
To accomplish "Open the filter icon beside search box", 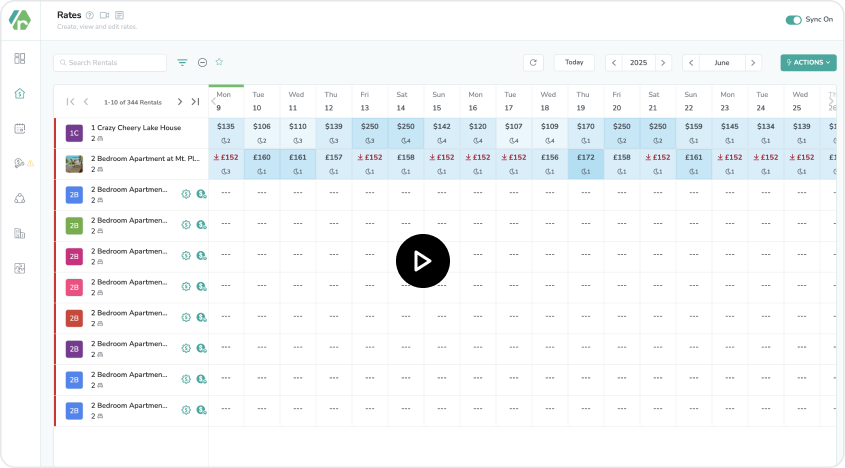I will coord(182,62).
